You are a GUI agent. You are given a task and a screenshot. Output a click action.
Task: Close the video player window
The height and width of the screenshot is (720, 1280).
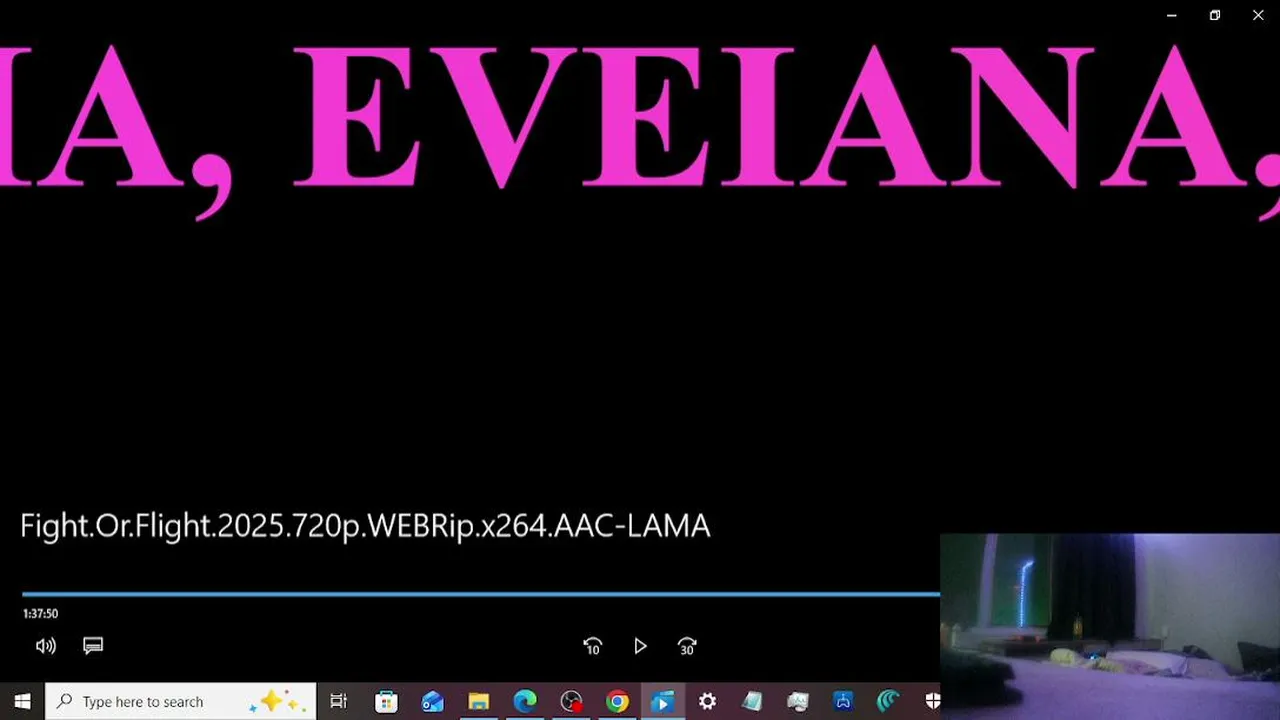point(1258,15)
